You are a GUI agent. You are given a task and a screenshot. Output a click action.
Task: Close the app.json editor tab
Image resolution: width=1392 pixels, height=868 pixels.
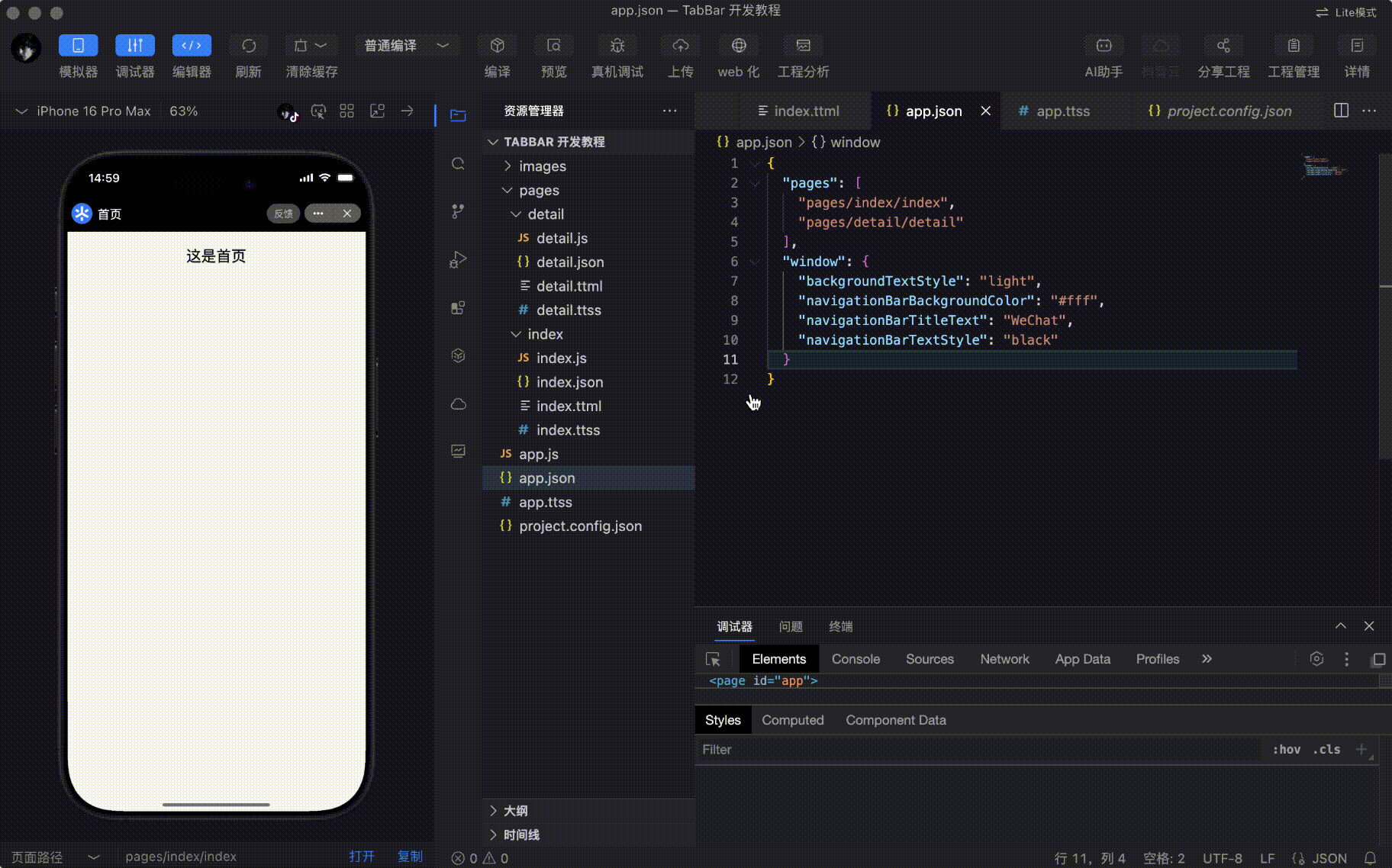(986, 111)
